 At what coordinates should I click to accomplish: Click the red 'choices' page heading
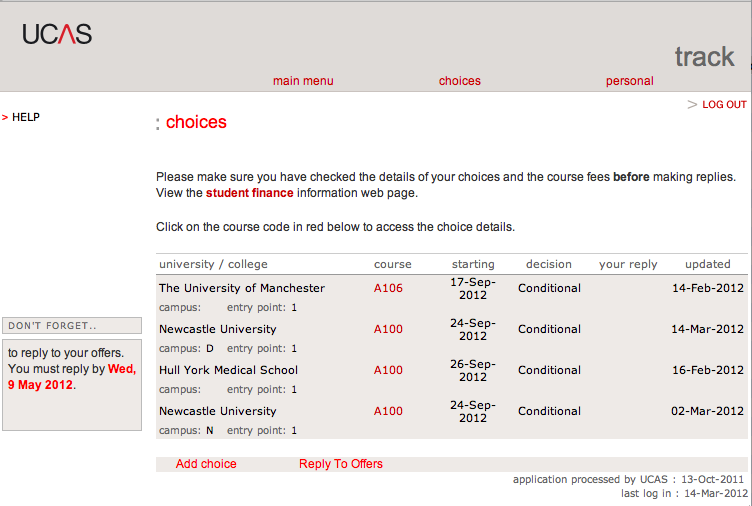(x=196, y=122)
